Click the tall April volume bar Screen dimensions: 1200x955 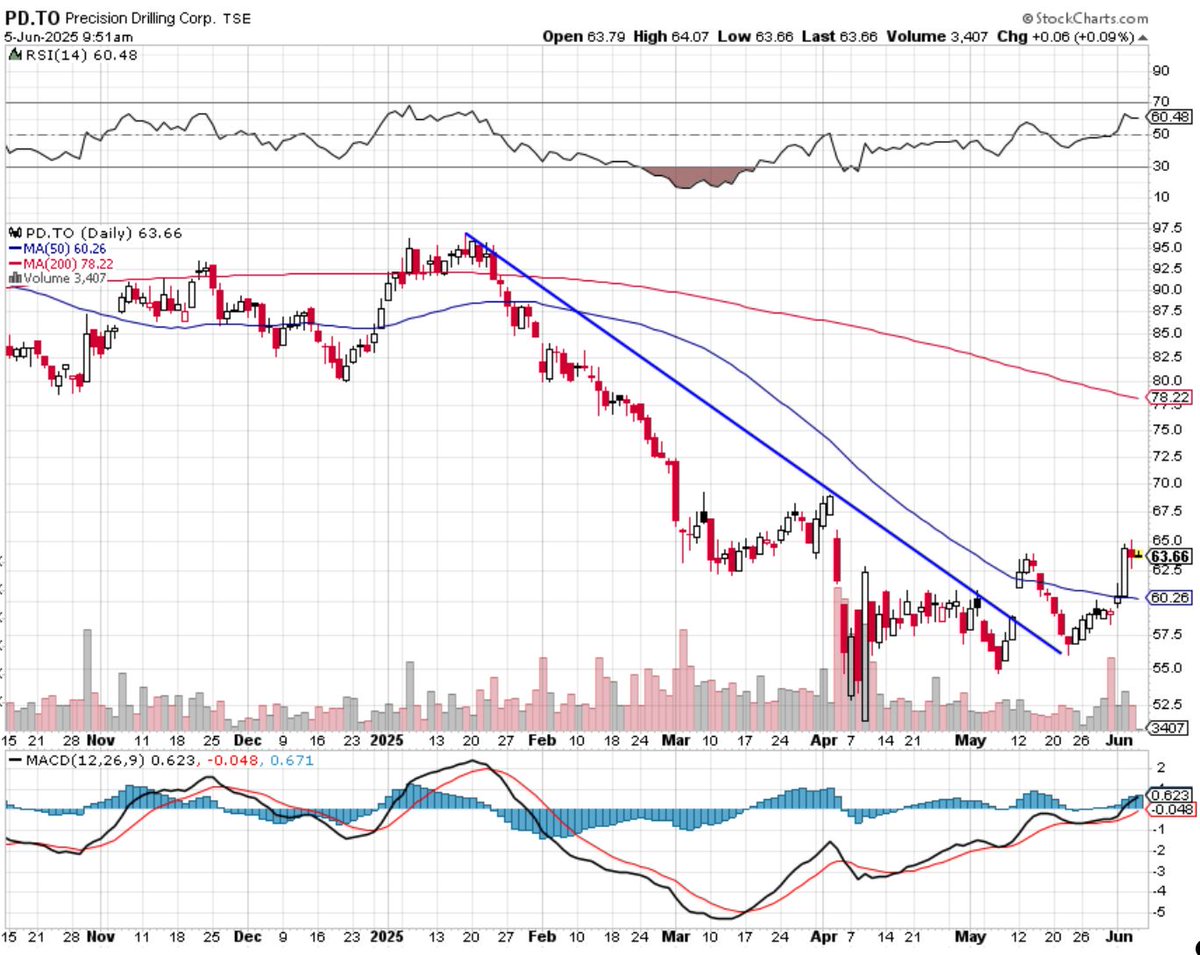(x=836, y=658)
